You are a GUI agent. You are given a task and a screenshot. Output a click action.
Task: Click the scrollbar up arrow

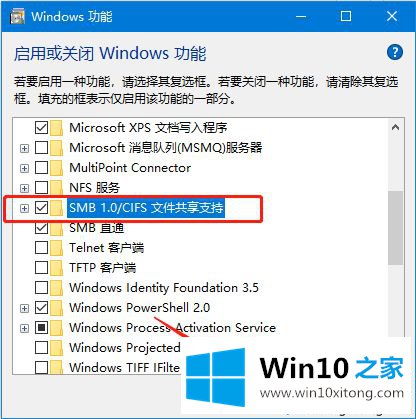pos(396,127)
